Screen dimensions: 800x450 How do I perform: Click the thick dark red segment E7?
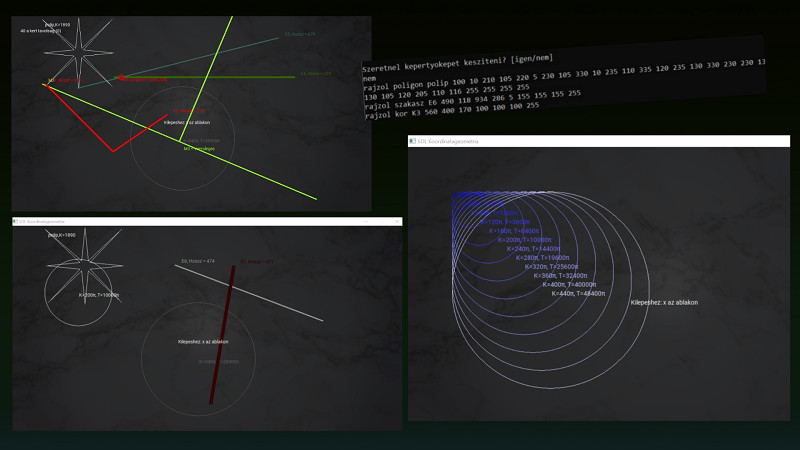[x=222, y=332]
